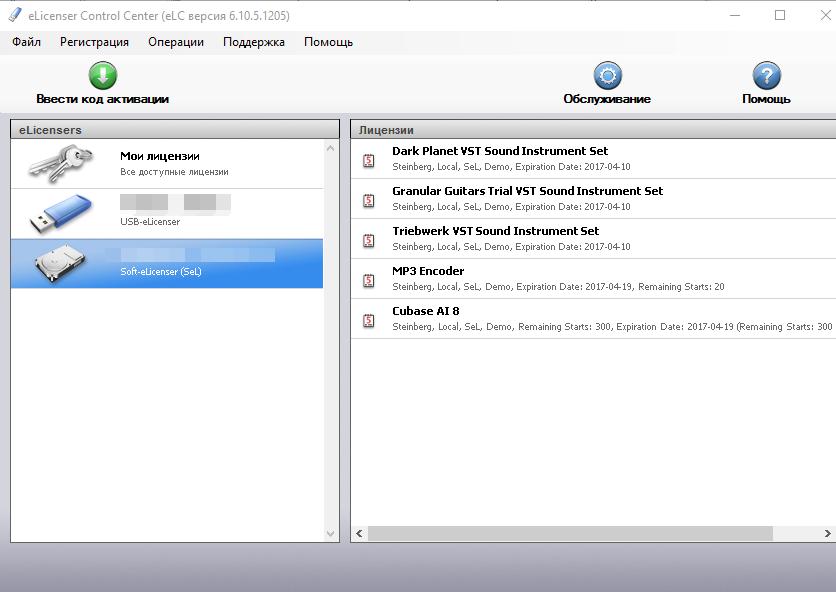836x592 pixels.
Task: Click the licenses horizontal scrollbar thumb
Action: [x=570, y=533]
